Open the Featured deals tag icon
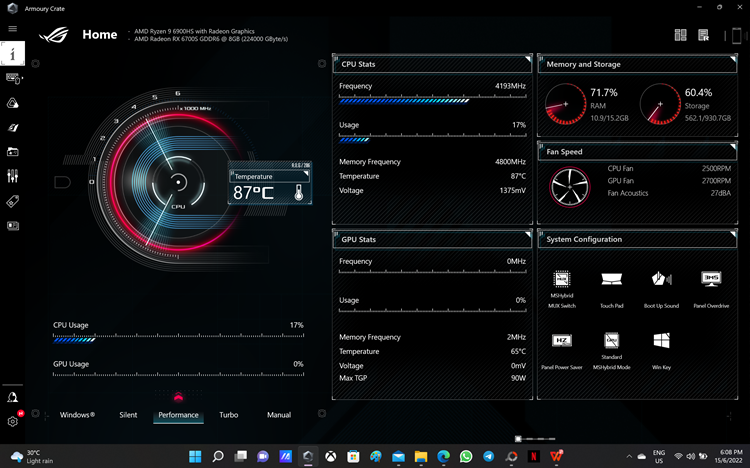Screen dimensions: 750x468 pyautogui.click(x=12, y=201)
